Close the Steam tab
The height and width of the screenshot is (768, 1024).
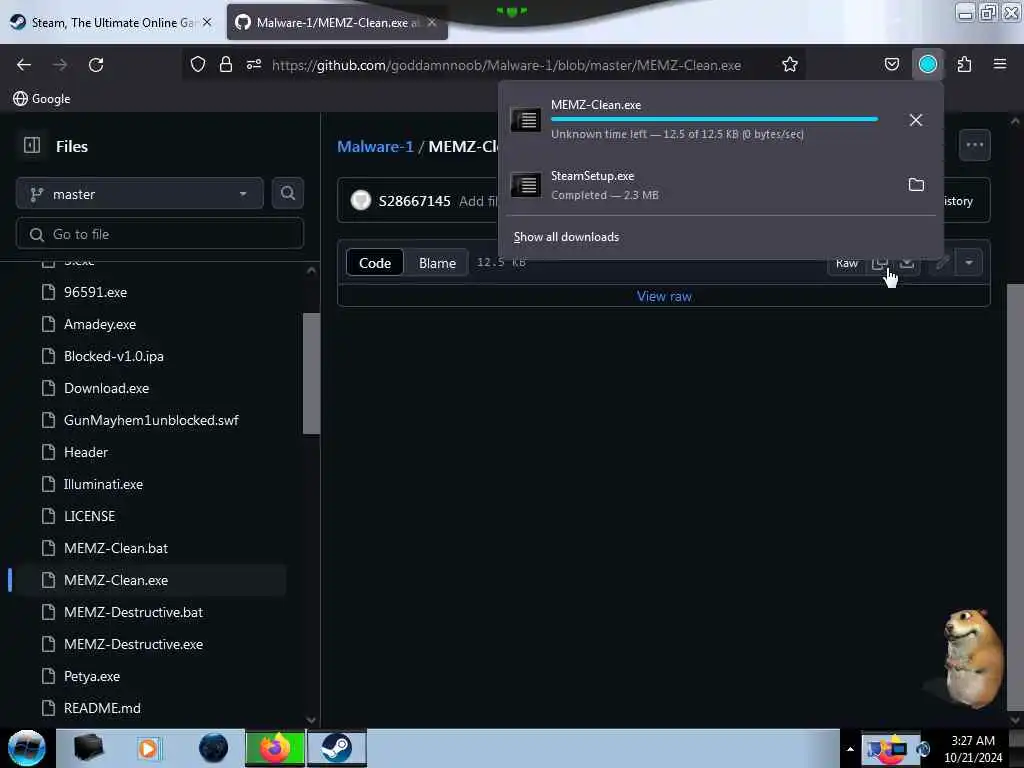click(207, 22)
